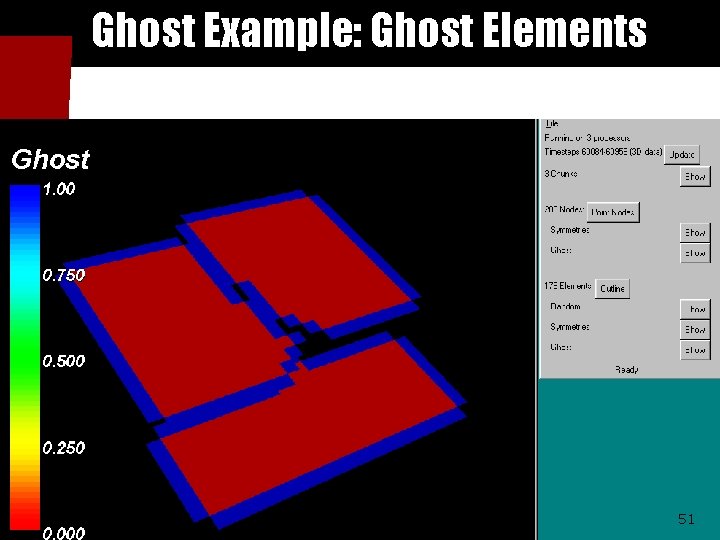The image size is (720, 540).
Task: Click the Update button beside Timesteps
Action: (682, 155)
